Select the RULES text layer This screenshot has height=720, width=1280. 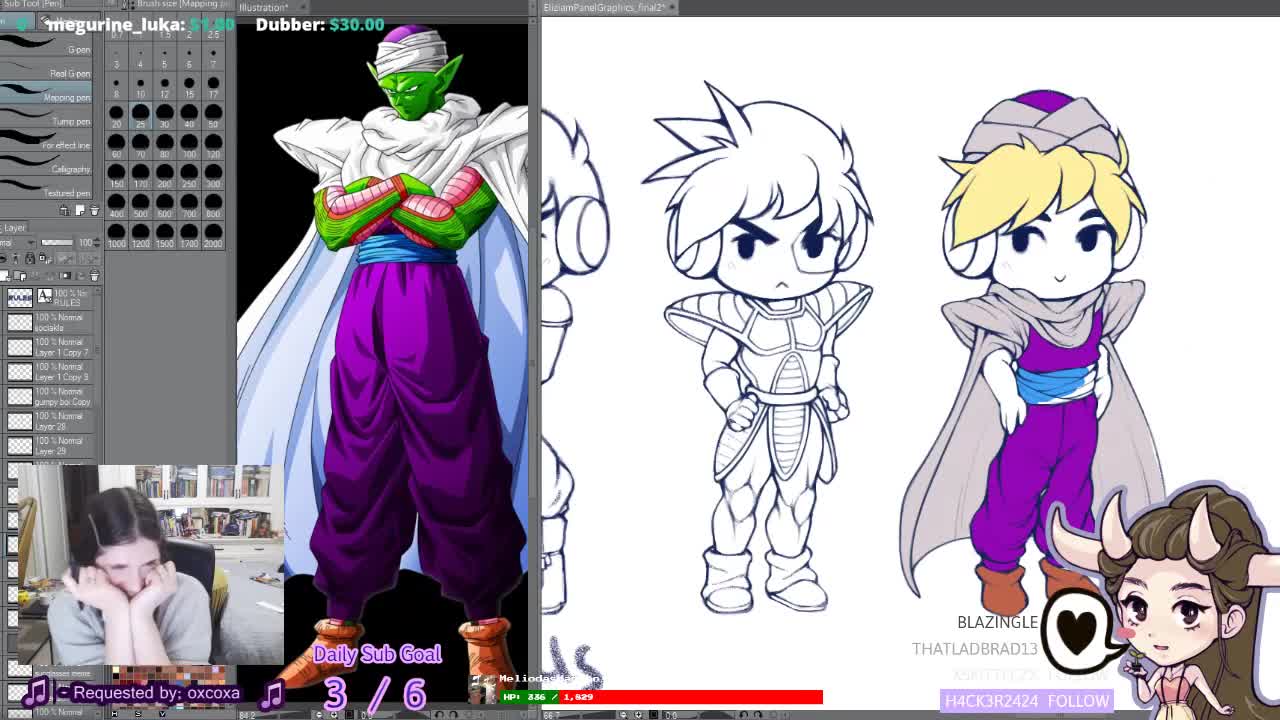[50, 297]
